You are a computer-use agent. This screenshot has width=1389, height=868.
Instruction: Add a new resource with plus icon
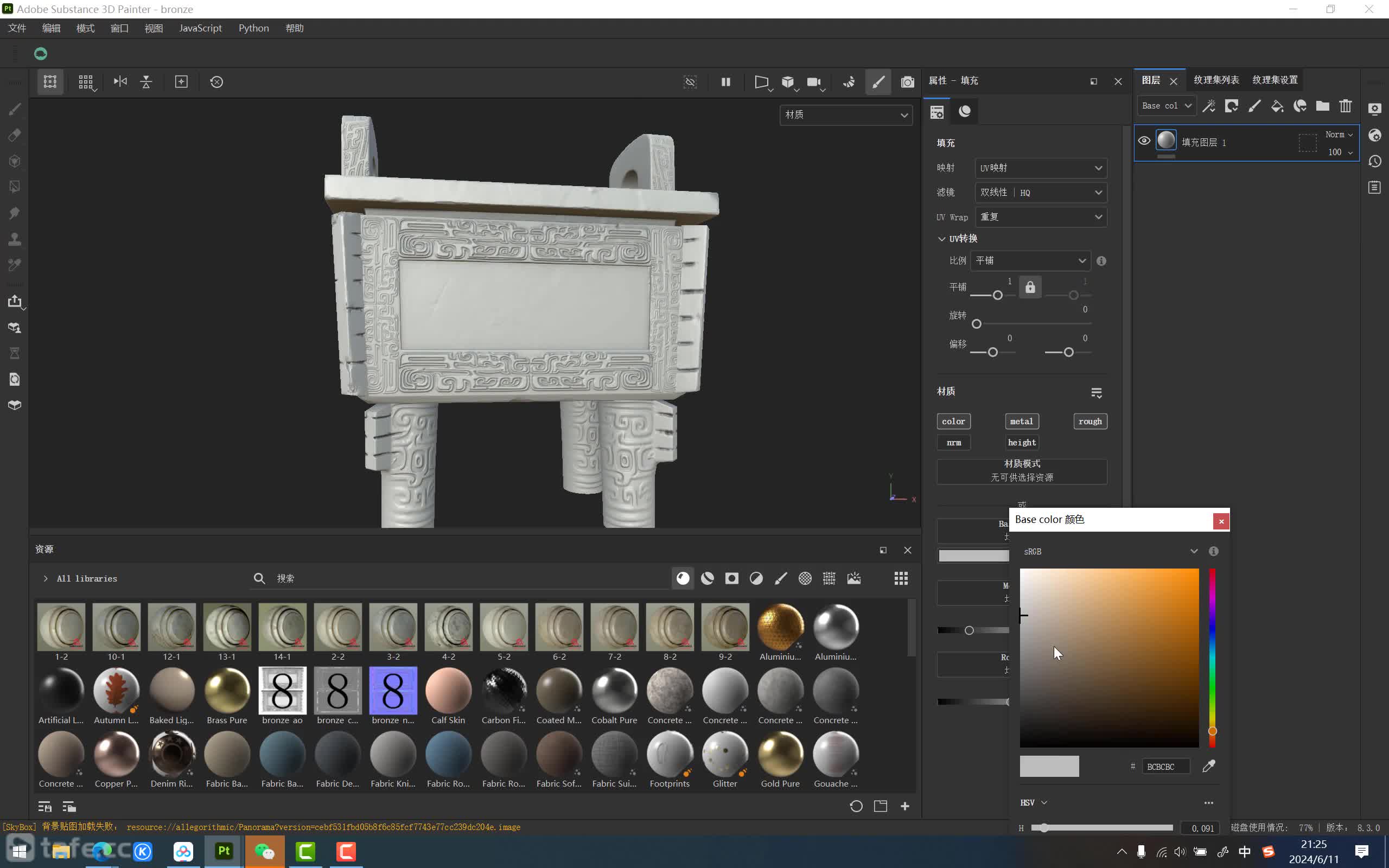(904, 806)
